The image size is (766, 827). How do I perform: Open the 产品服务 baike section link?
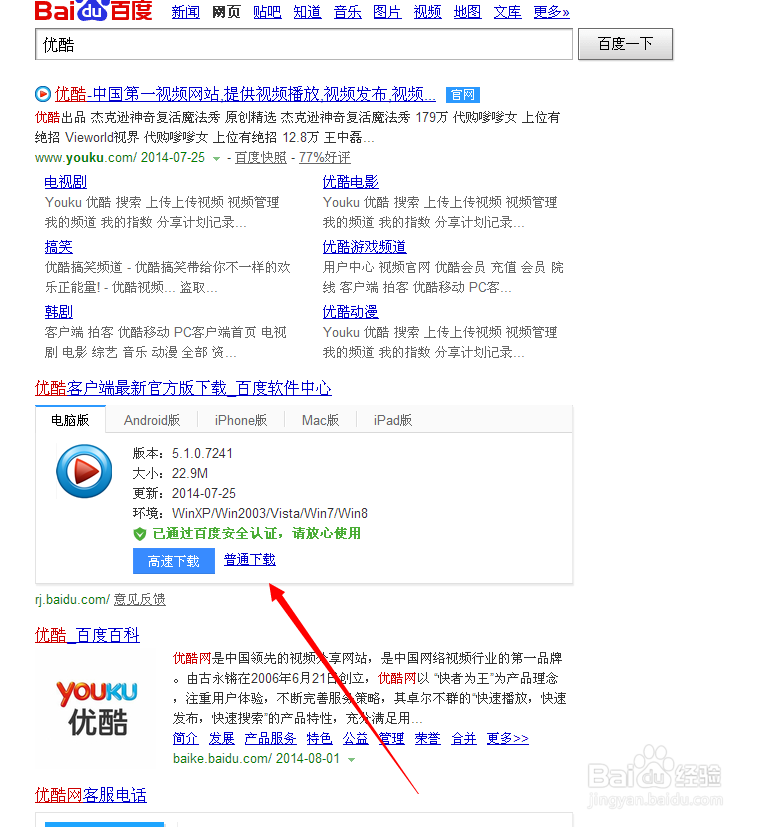pyautogui.click(x=271, y=738)
